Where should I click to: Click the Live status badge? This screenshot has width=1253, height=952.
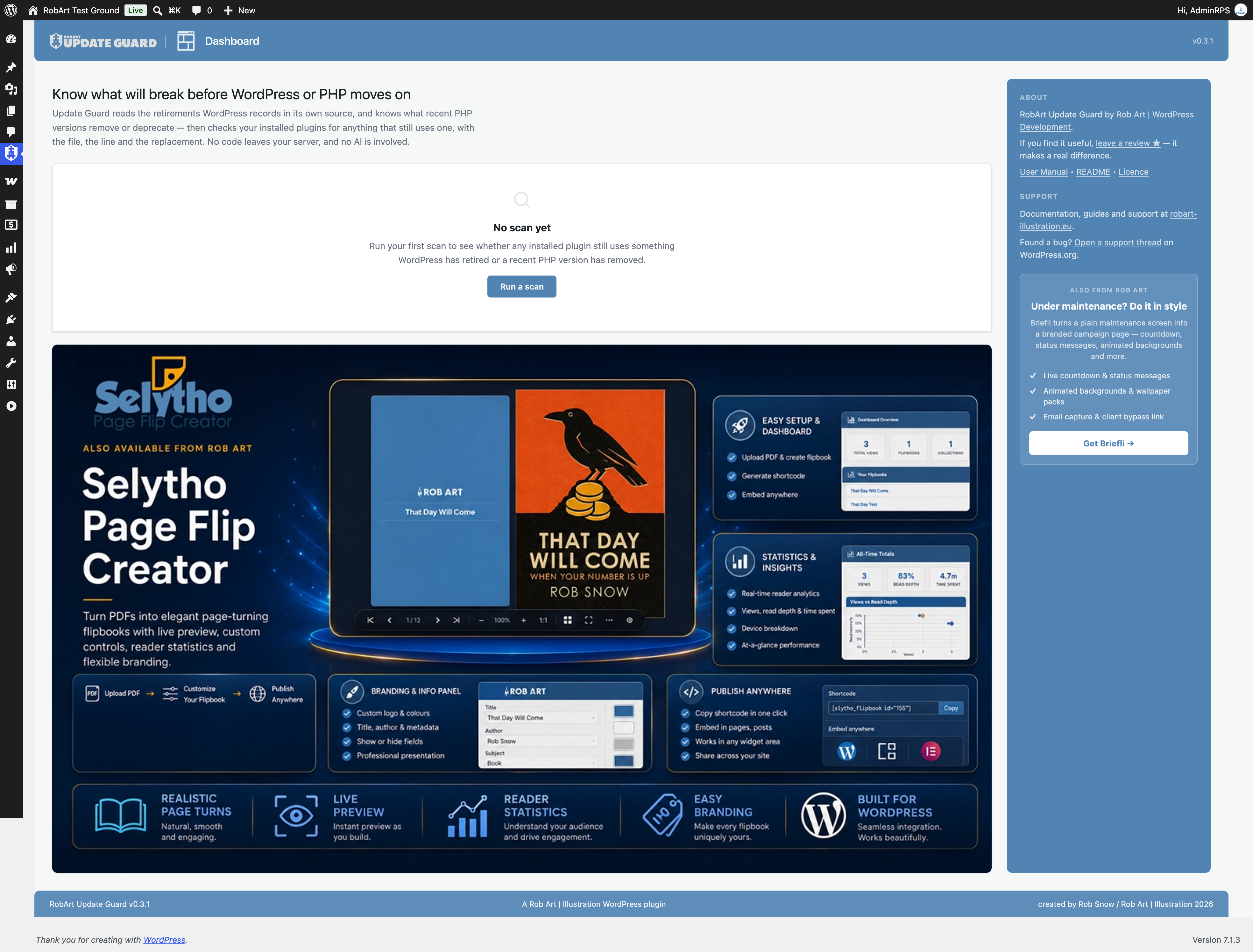[x=136, y=10]
